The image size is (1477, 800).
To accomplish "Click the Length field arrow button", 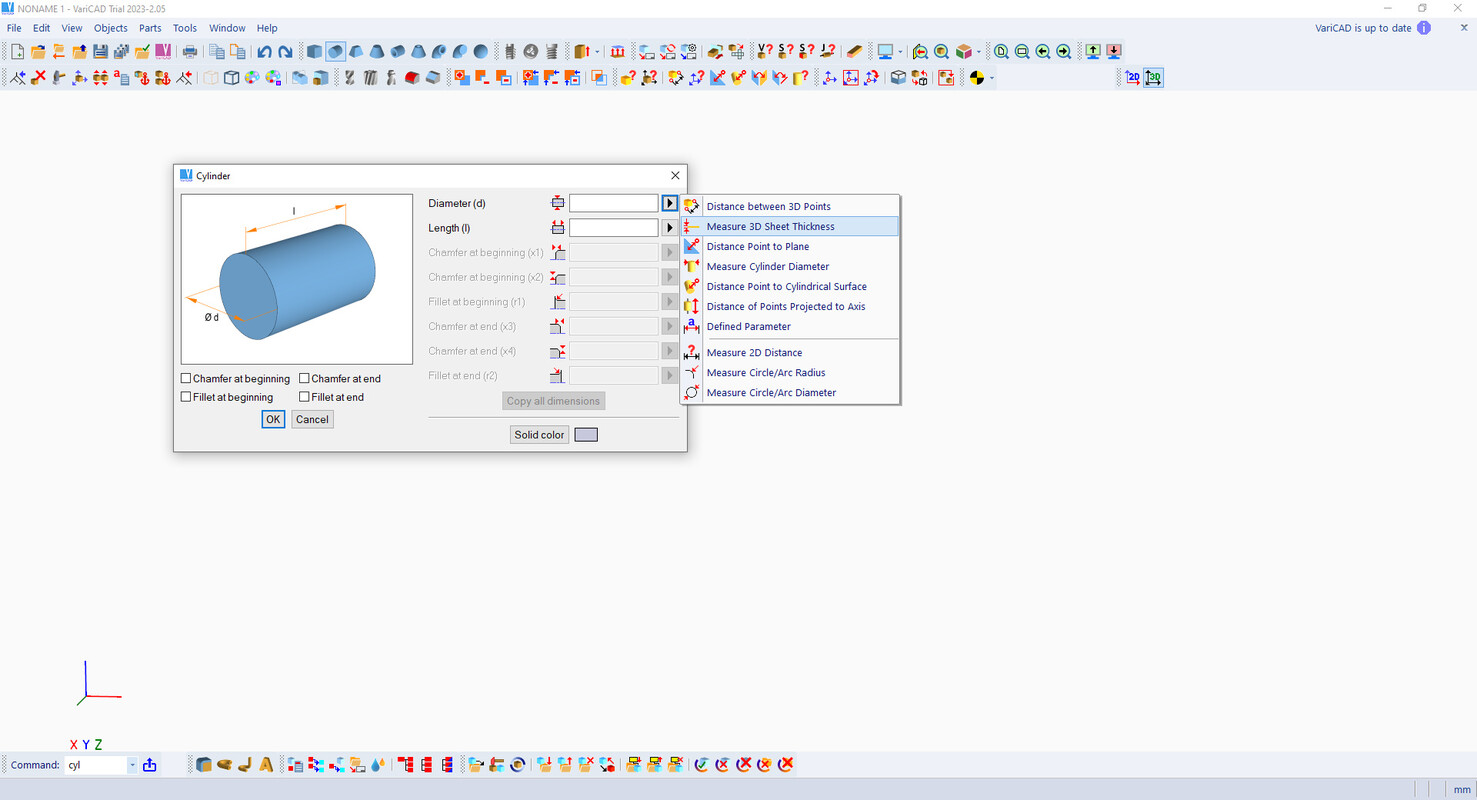I will click(x=670, y=228).
